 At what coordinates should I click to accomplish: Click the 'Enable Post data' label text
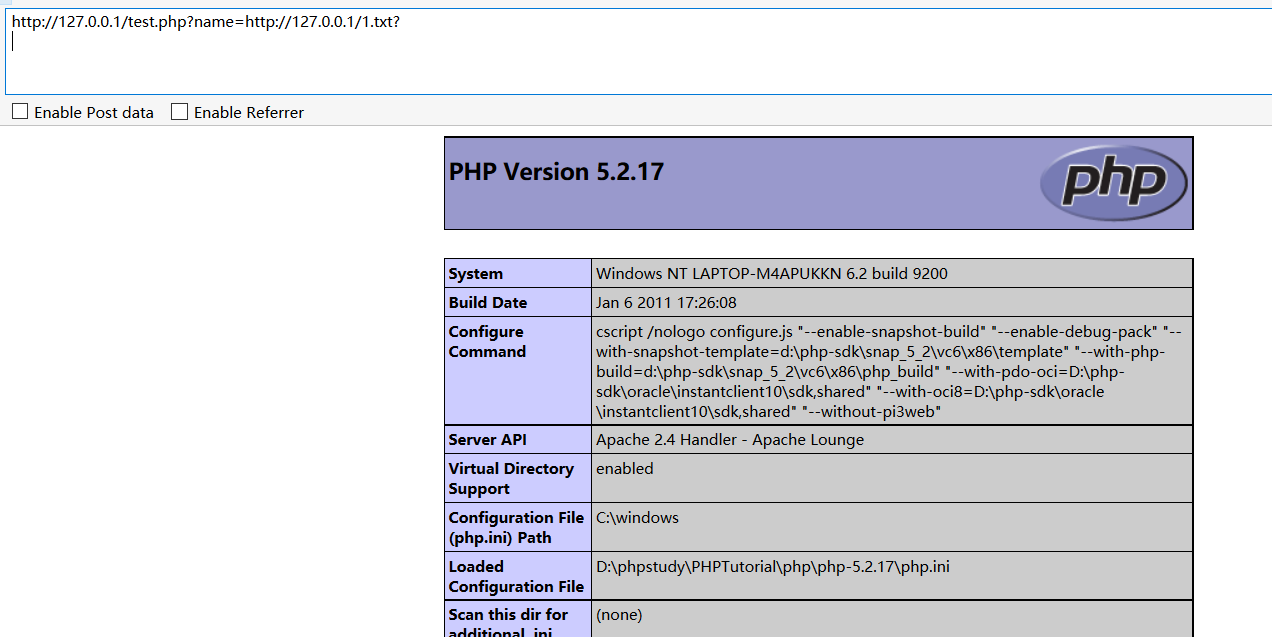94,113
